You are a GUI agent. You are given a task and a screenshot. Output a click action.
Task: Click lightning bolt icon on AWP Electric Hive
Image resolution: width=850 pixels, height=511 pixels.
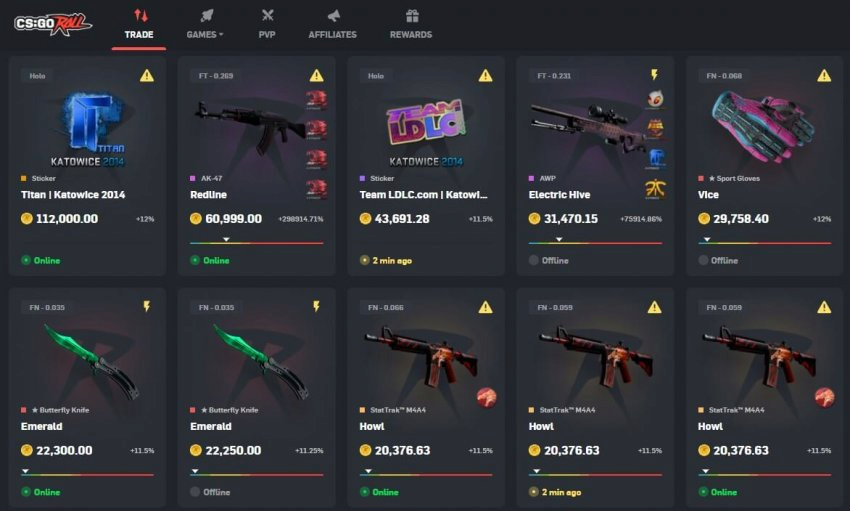(x=654, y=75)
